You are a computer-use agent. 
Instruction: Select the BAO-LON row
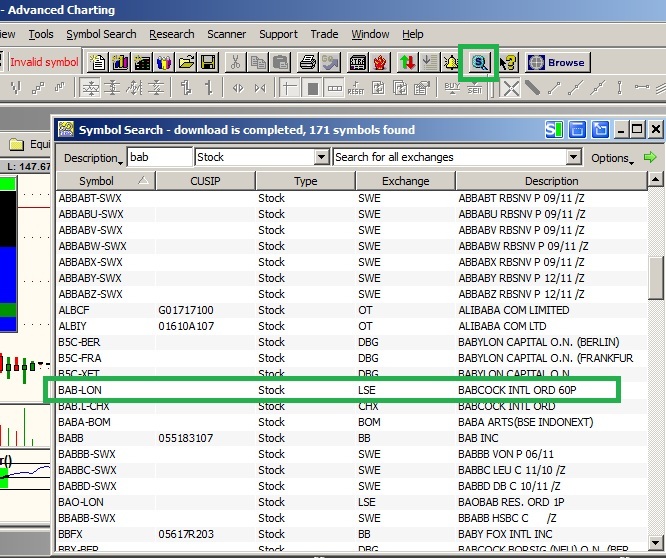click(352, 502)
